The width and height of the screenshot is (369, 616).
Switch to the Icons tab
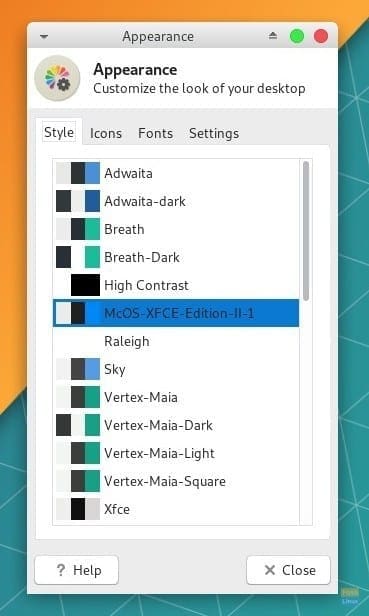[x=106, y=134]
